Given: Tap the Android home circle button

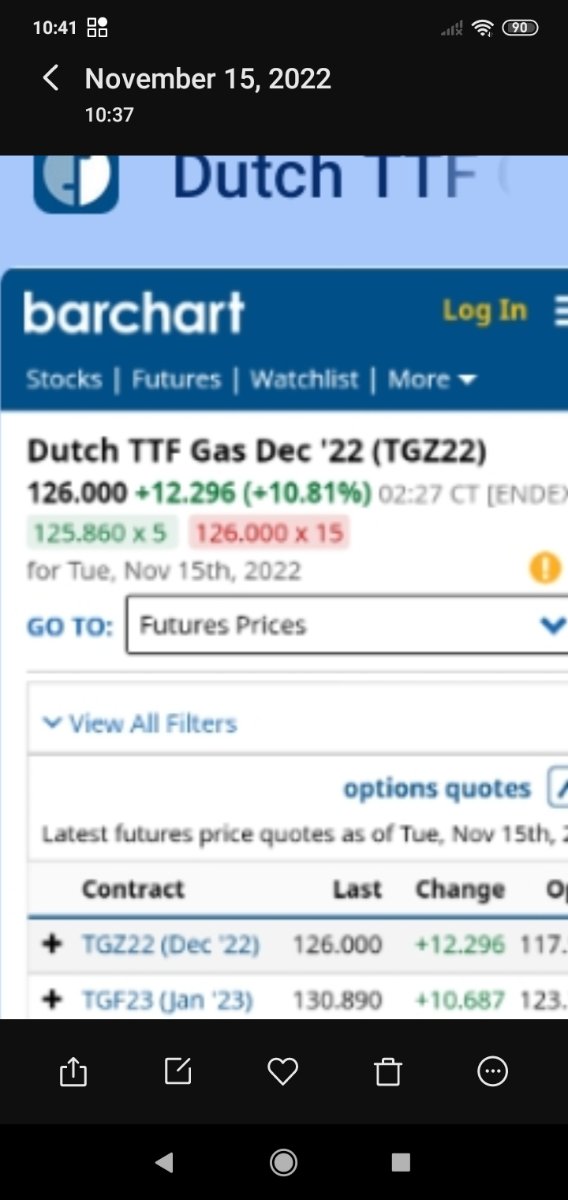Looking at the screenshot, I should (x=284, y=1161).
